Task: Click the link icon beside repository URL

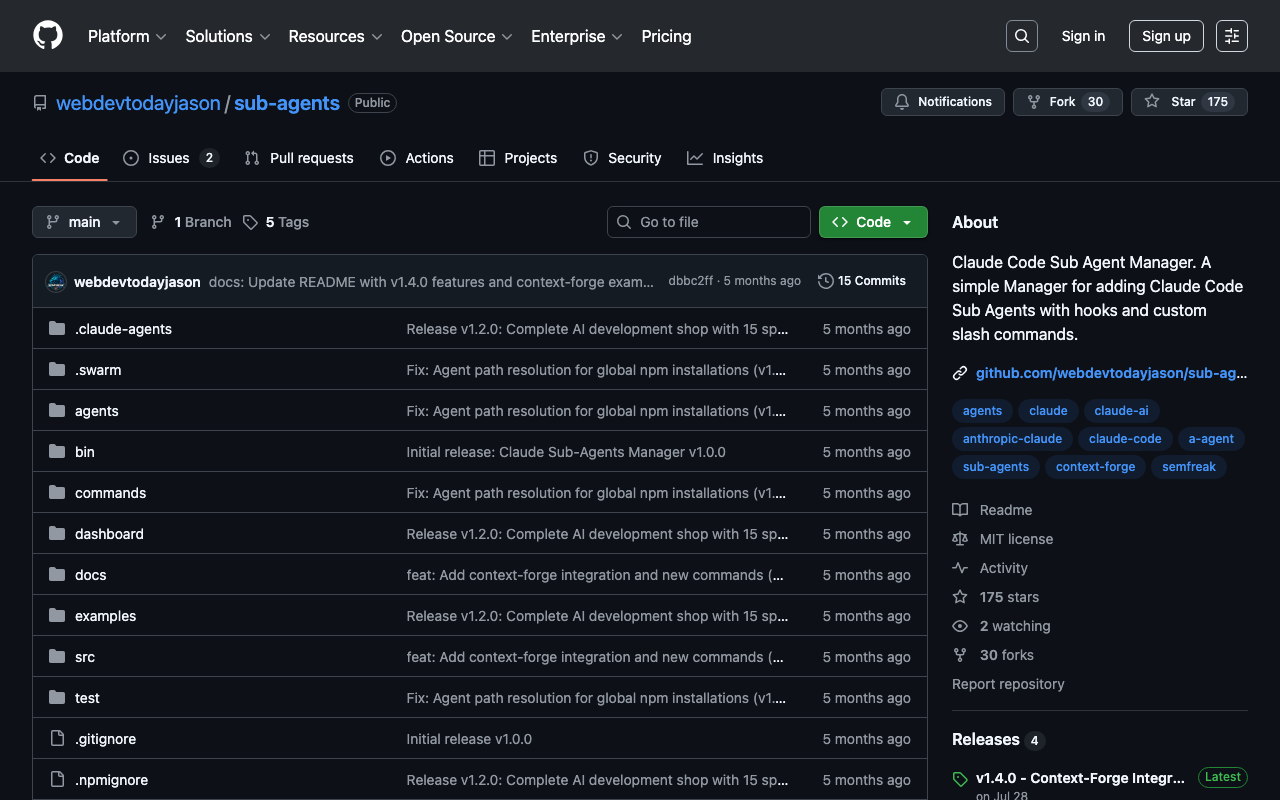Action: pyautogui.click(x=960, y=373)
